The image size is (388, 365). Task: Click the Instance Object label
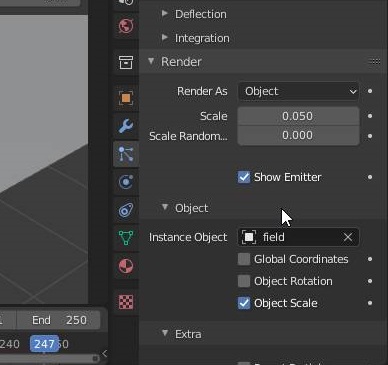(188, 237)
